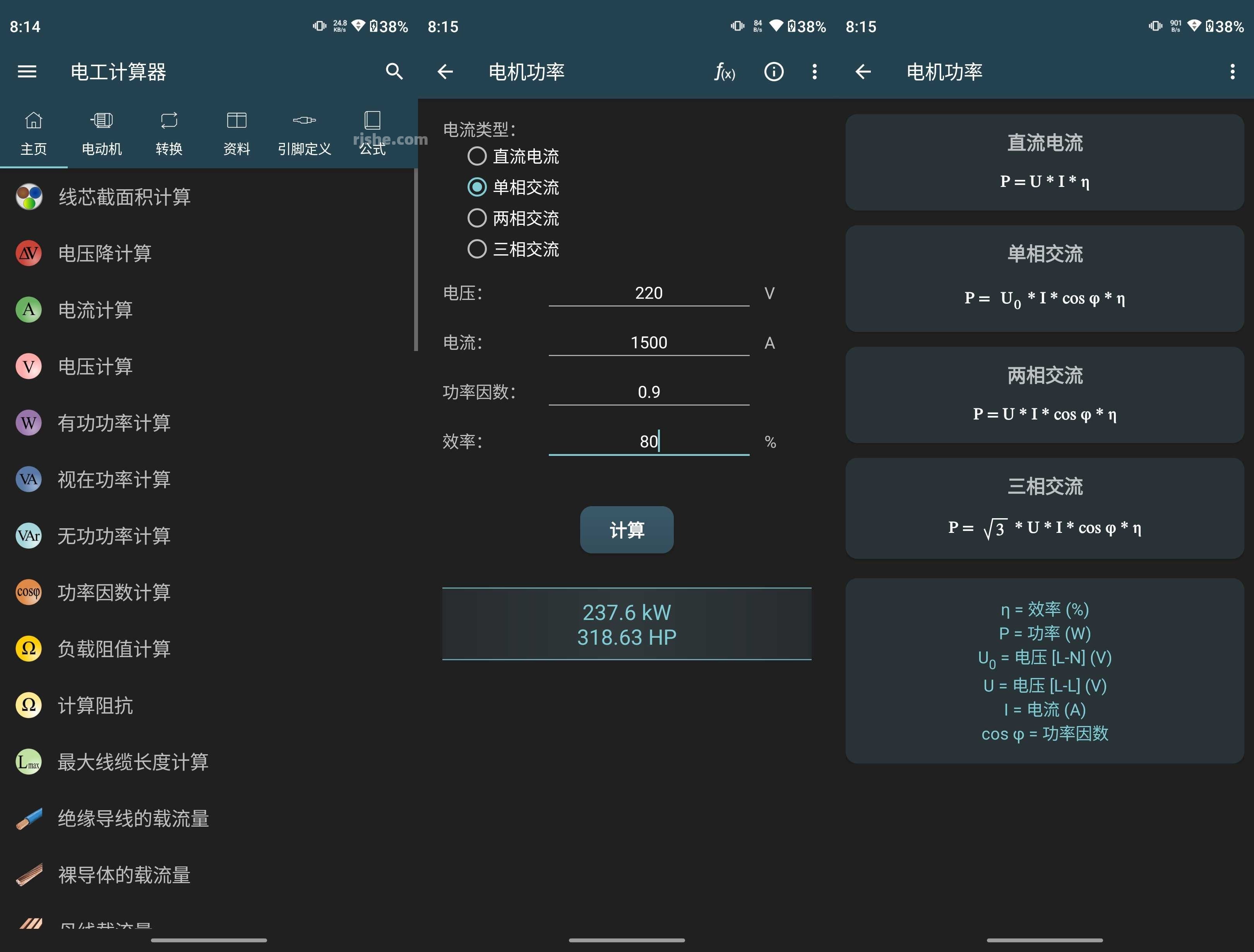Switch to the 引脚定义 pinout tab
This screenshot has height=952, width=1254.
305,134
